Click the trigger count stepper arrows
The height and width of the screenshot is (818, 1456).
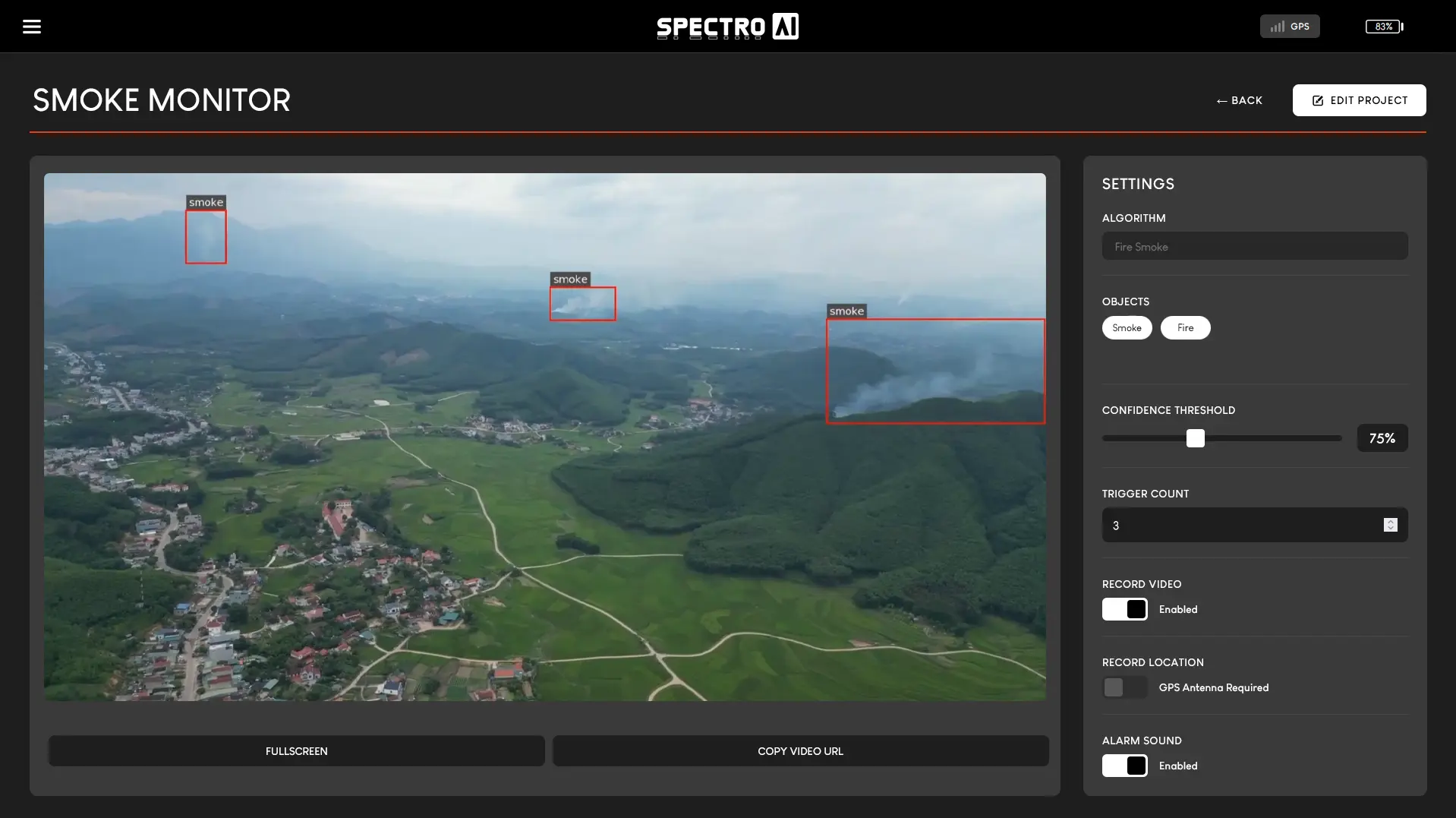1390,525
